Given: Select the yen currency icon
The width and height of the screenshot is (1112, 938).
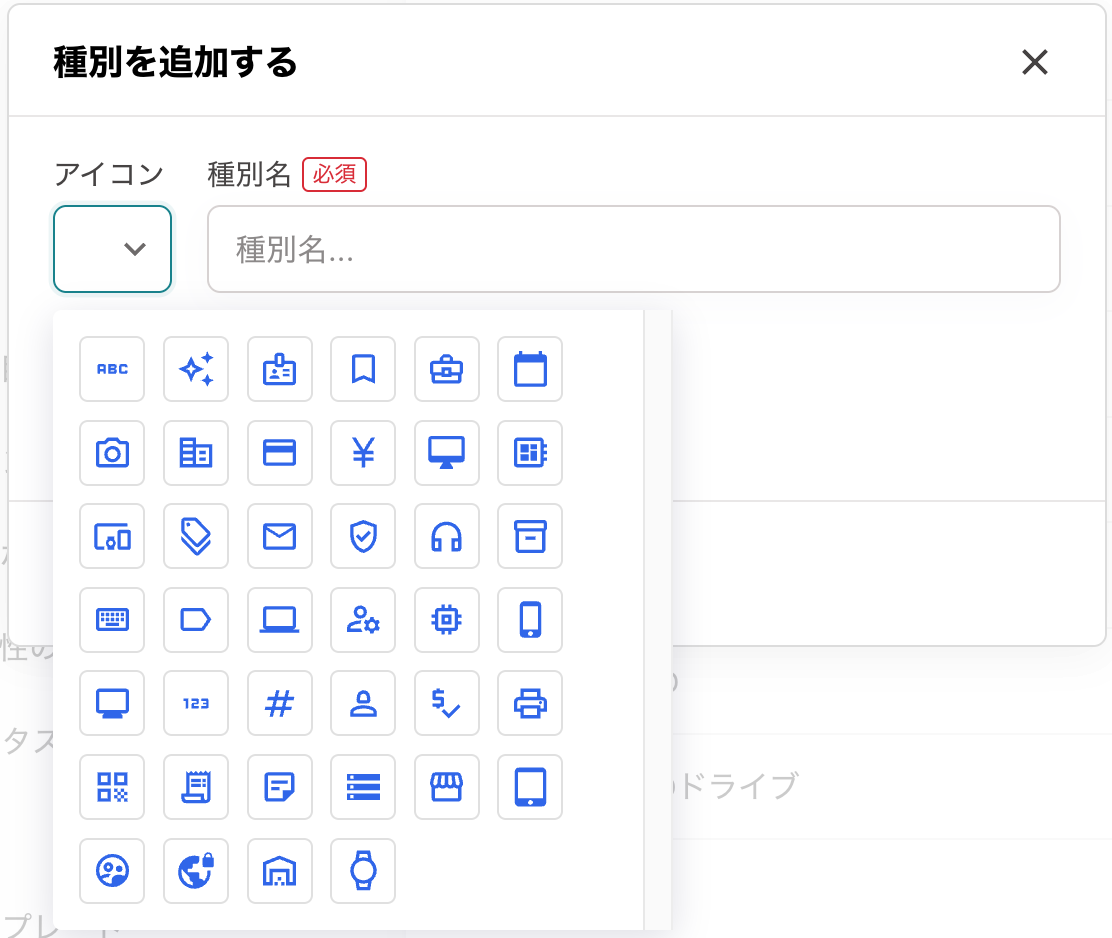Looking at the screenshot, I should point(363,452).
